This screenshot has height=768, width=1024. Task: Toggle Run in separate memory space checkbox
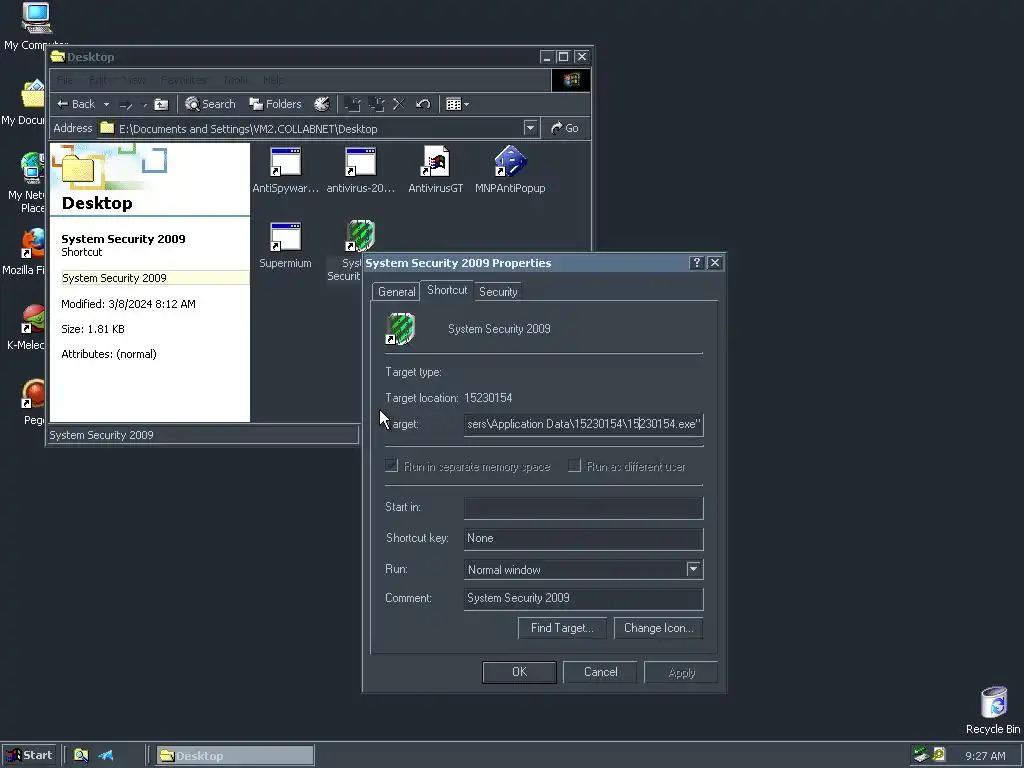click(391, 466)
